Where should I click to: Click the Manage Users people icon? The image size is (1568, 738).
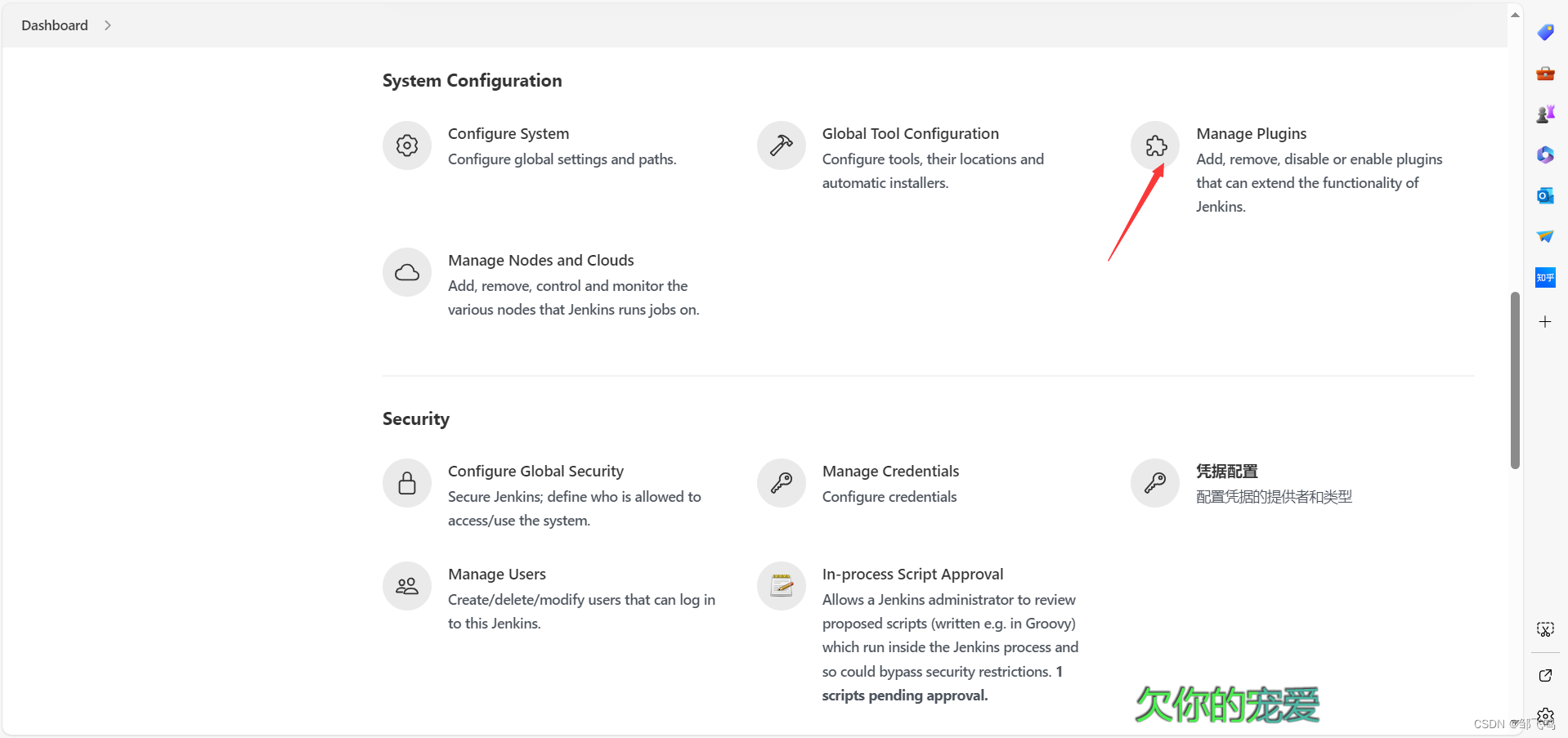[407, 586]
